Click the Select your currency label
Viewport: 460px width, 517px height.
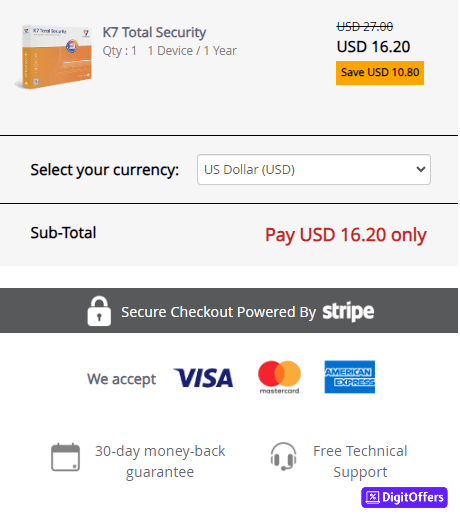[105, 170]
